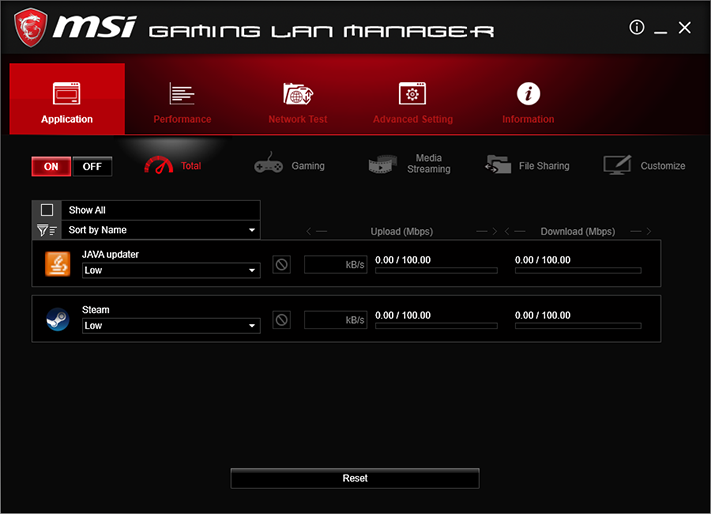Click the JAVA updater app icon

(58, 264)
